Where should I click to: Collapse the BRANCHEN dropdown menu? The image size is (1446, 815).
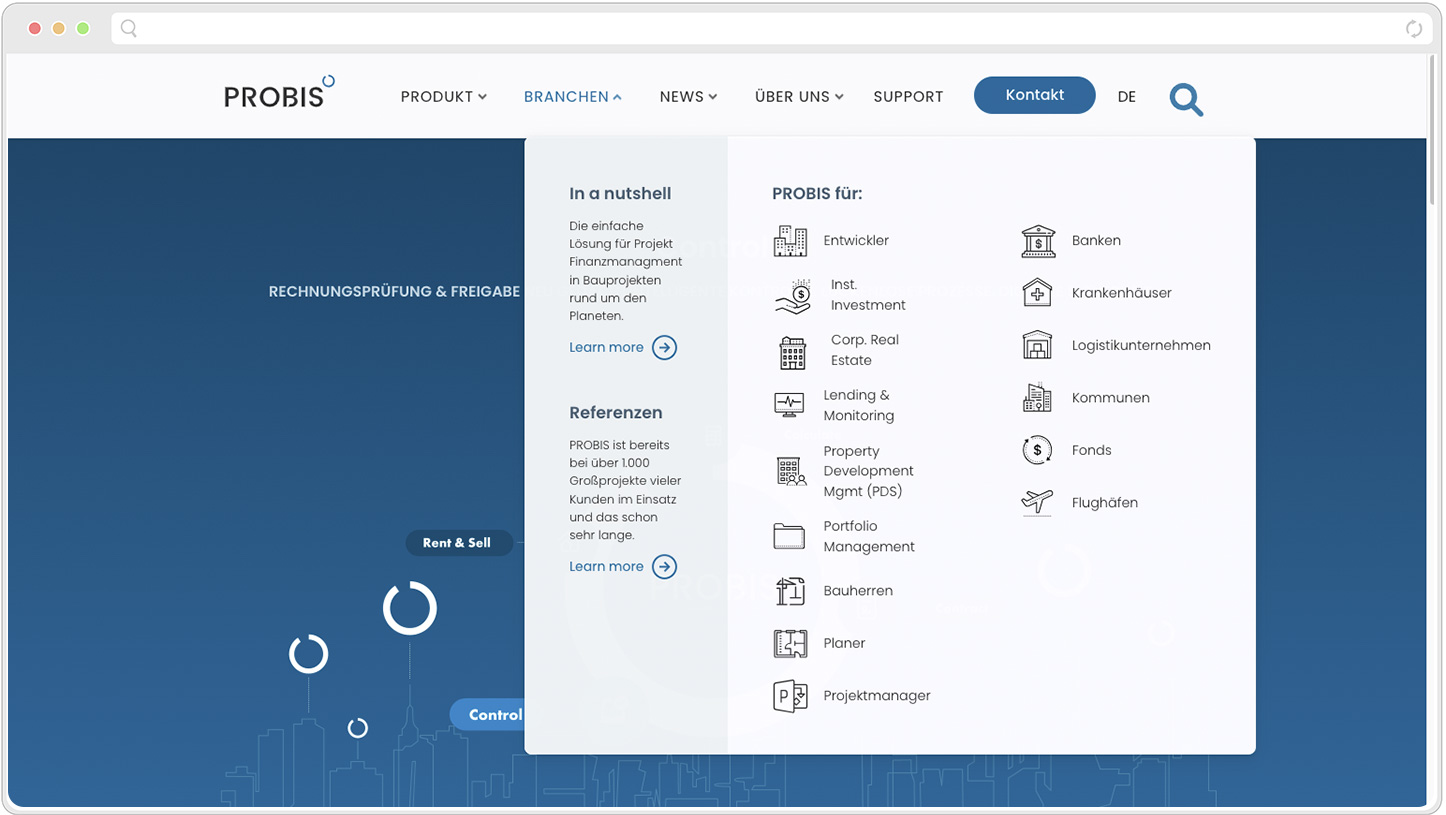pos(572,97)
